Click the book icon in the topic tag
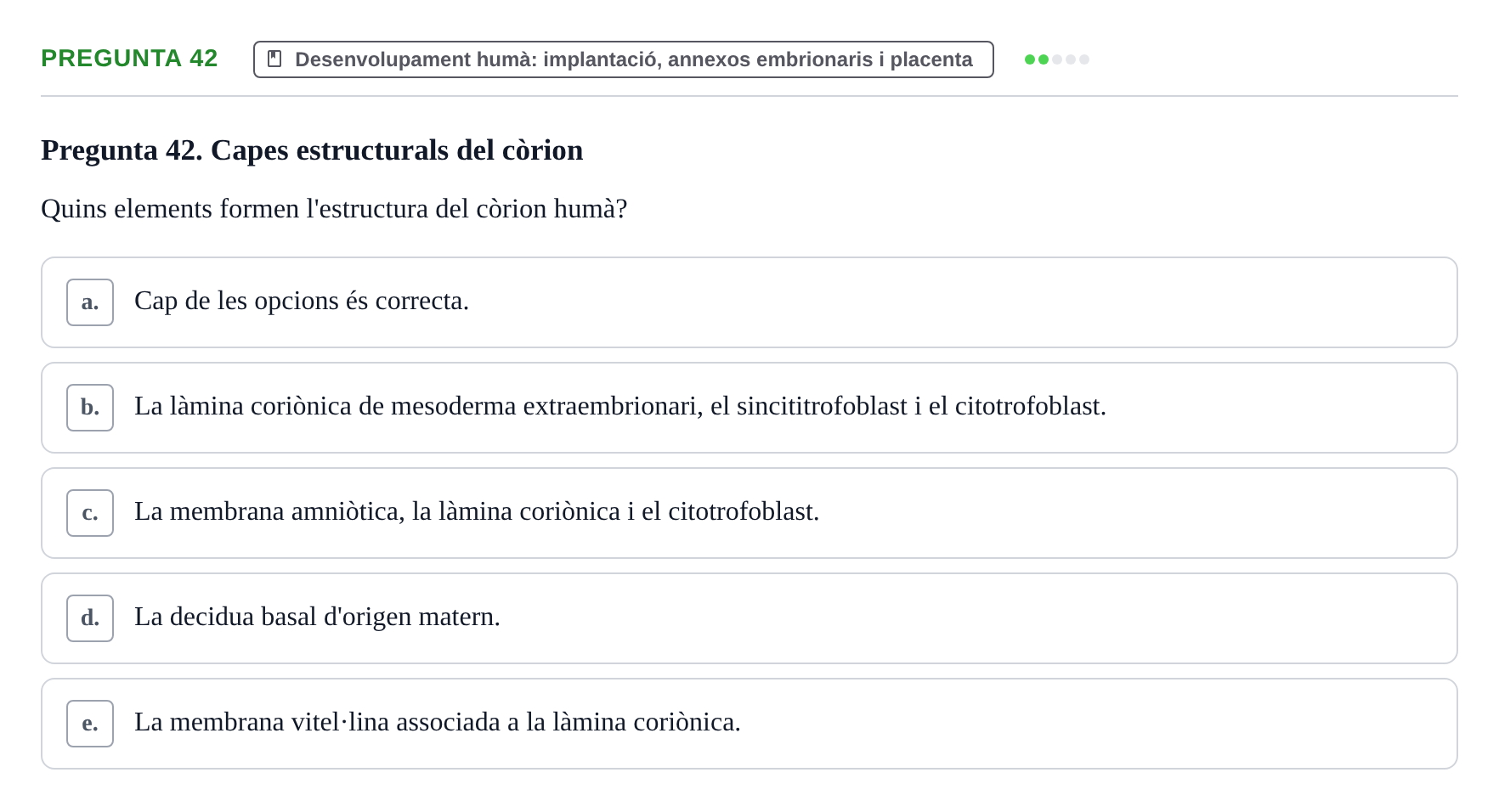 (x=274, y=59)
